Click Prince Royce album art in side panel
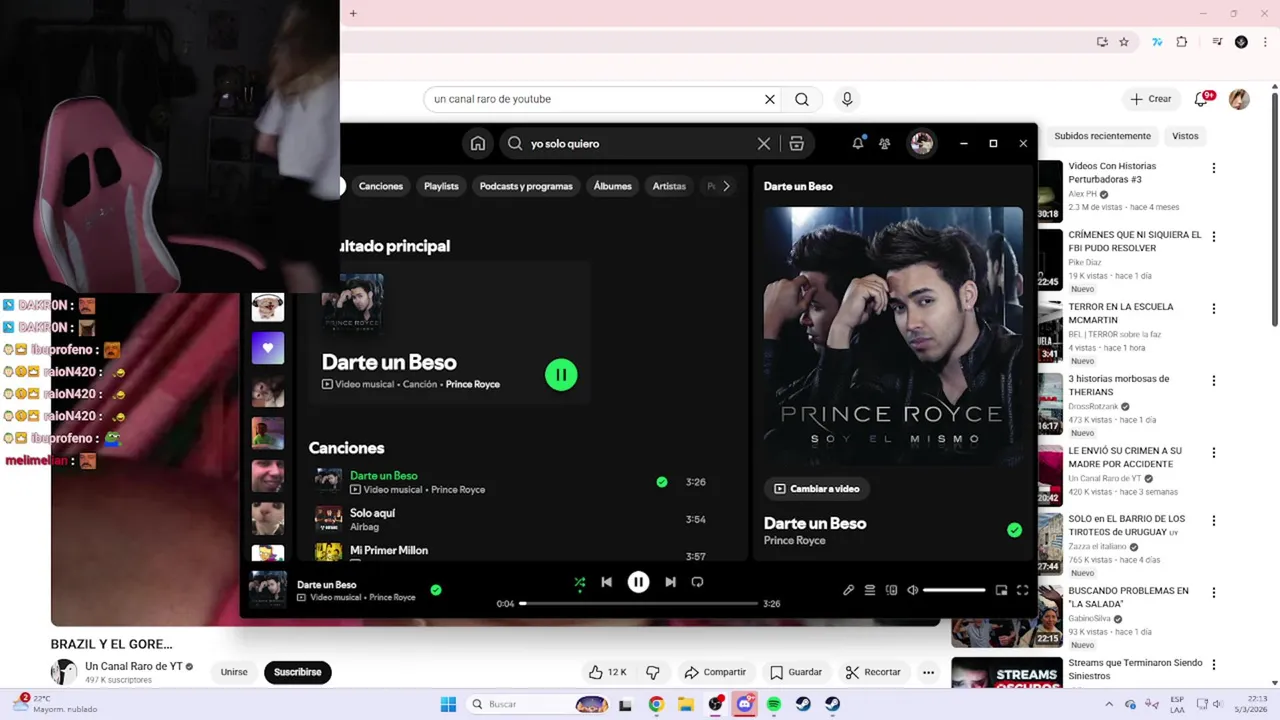Screen dimensions: 1280x720 [x=893, y=336]
